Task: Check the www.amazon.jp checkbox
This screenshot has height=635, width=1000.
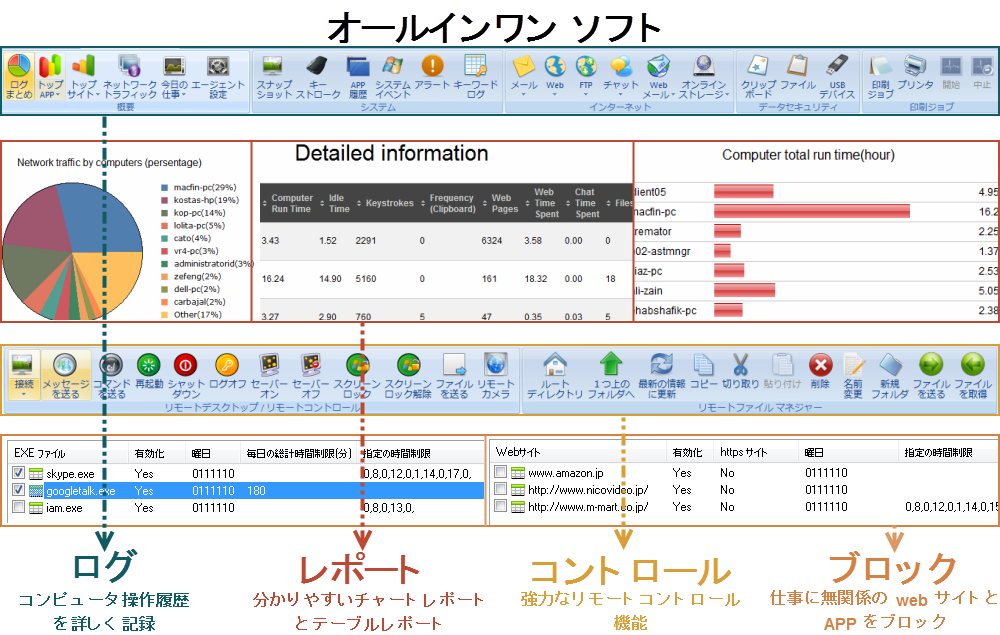Action: pos(500,473)
